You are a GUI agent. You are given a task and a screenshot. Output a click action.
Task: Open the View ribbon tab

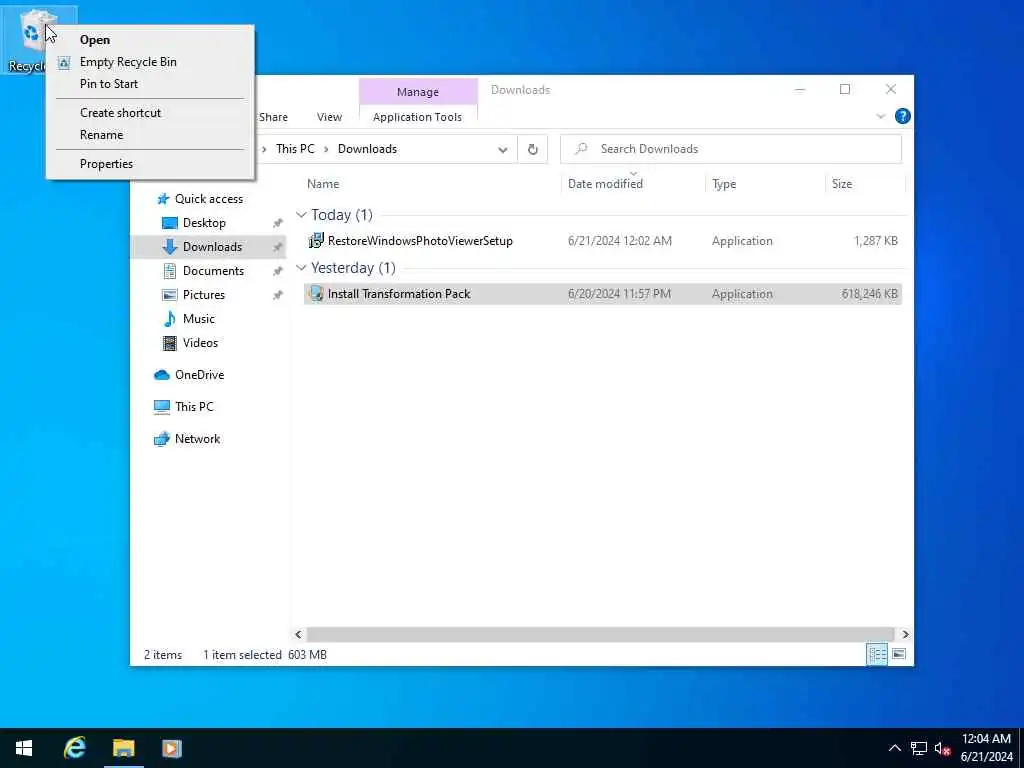[329, 118]
